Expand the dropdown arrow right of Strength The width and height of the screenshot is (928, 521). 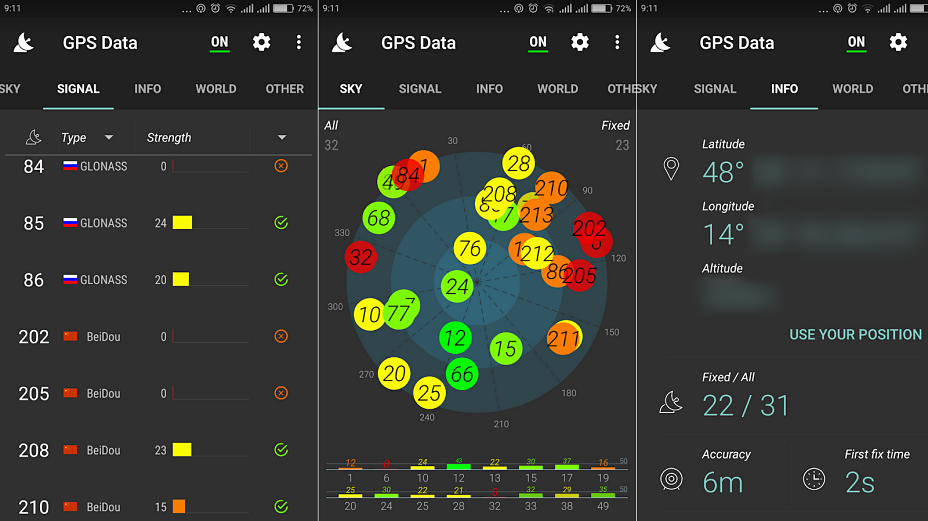click(282, 137)
